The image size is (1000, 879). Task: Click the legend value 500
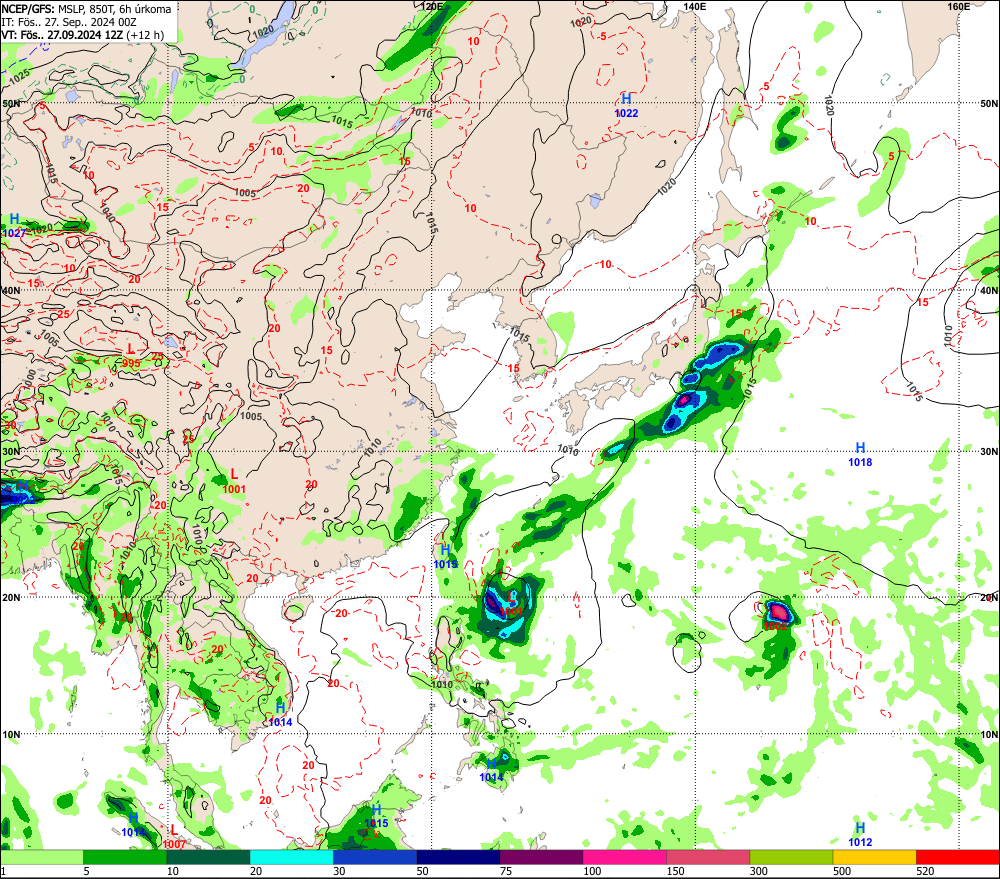tap(842, 871)
